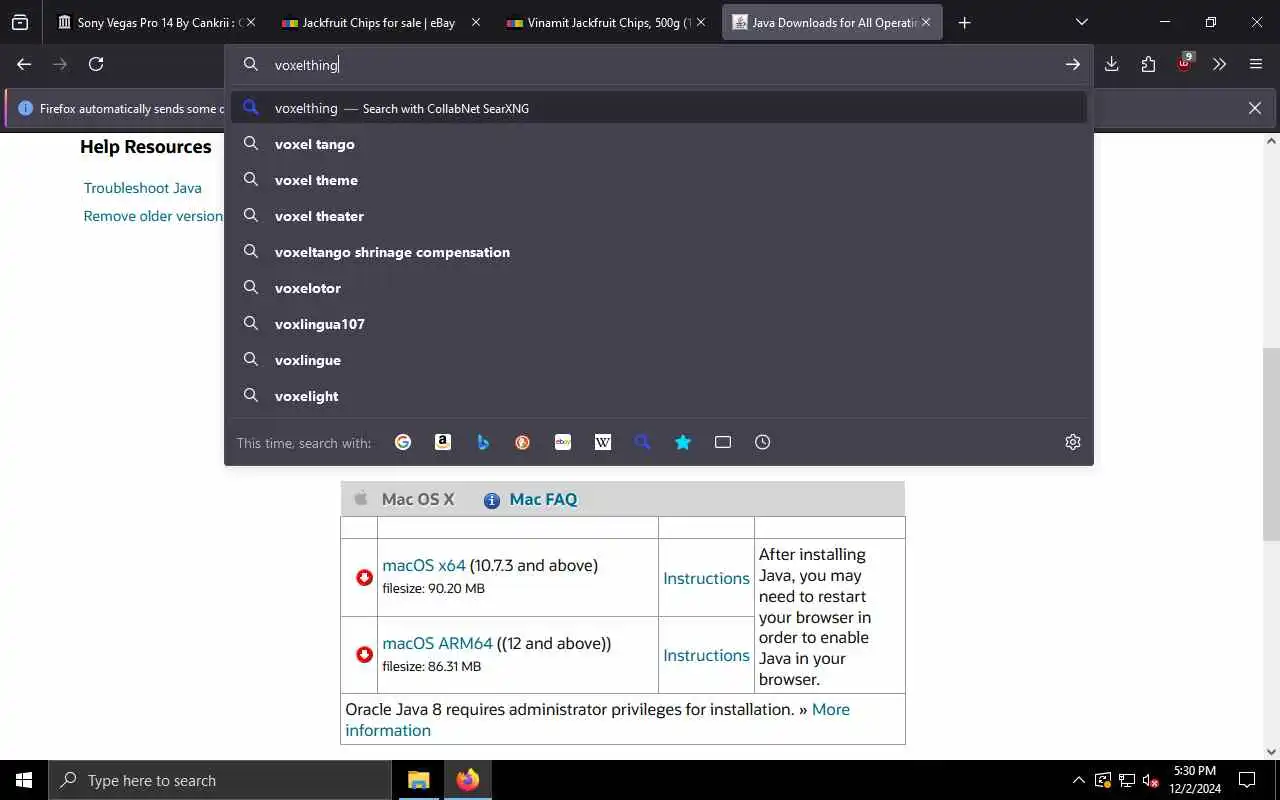Click the Mac FAQ info icon
Screen dimensions: 1280x800
pyautogui.click(x=491, y=500)
